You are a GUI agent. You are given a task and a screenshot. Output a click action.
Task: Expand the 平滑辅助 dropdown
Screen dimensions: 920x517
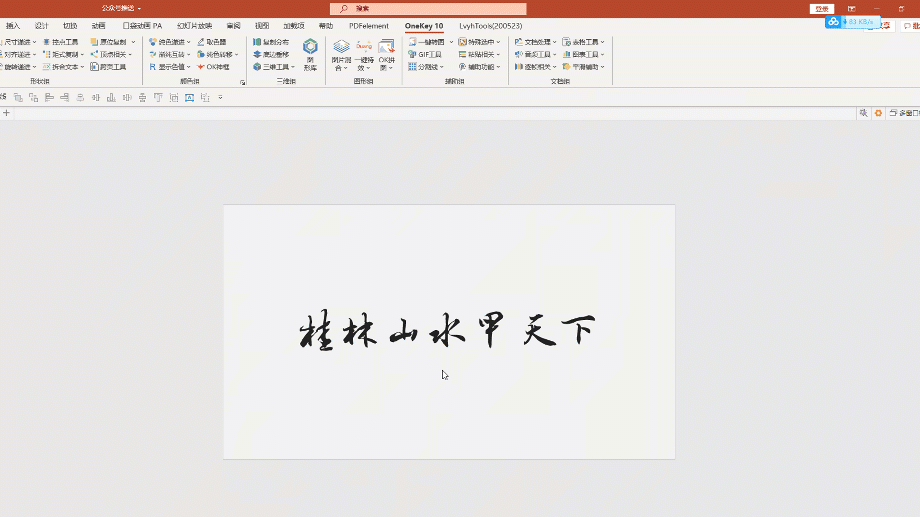point(603,67)
